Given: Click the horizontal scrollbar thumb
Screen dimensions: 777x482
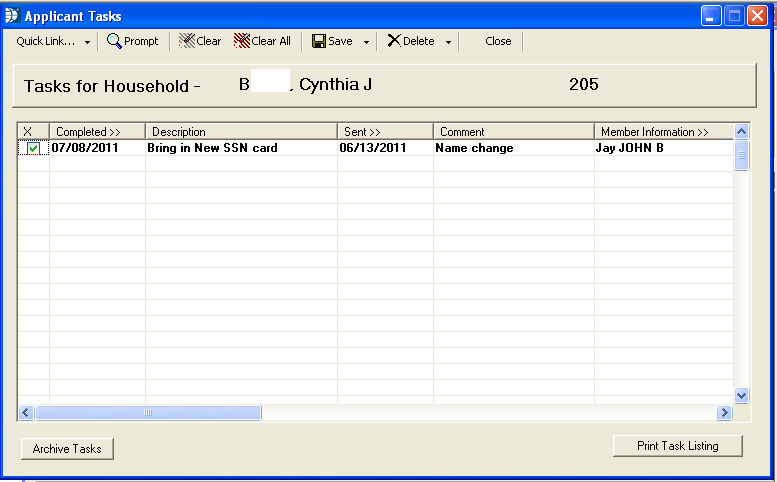Looking at the screenshot, I should tap(148, 413).
